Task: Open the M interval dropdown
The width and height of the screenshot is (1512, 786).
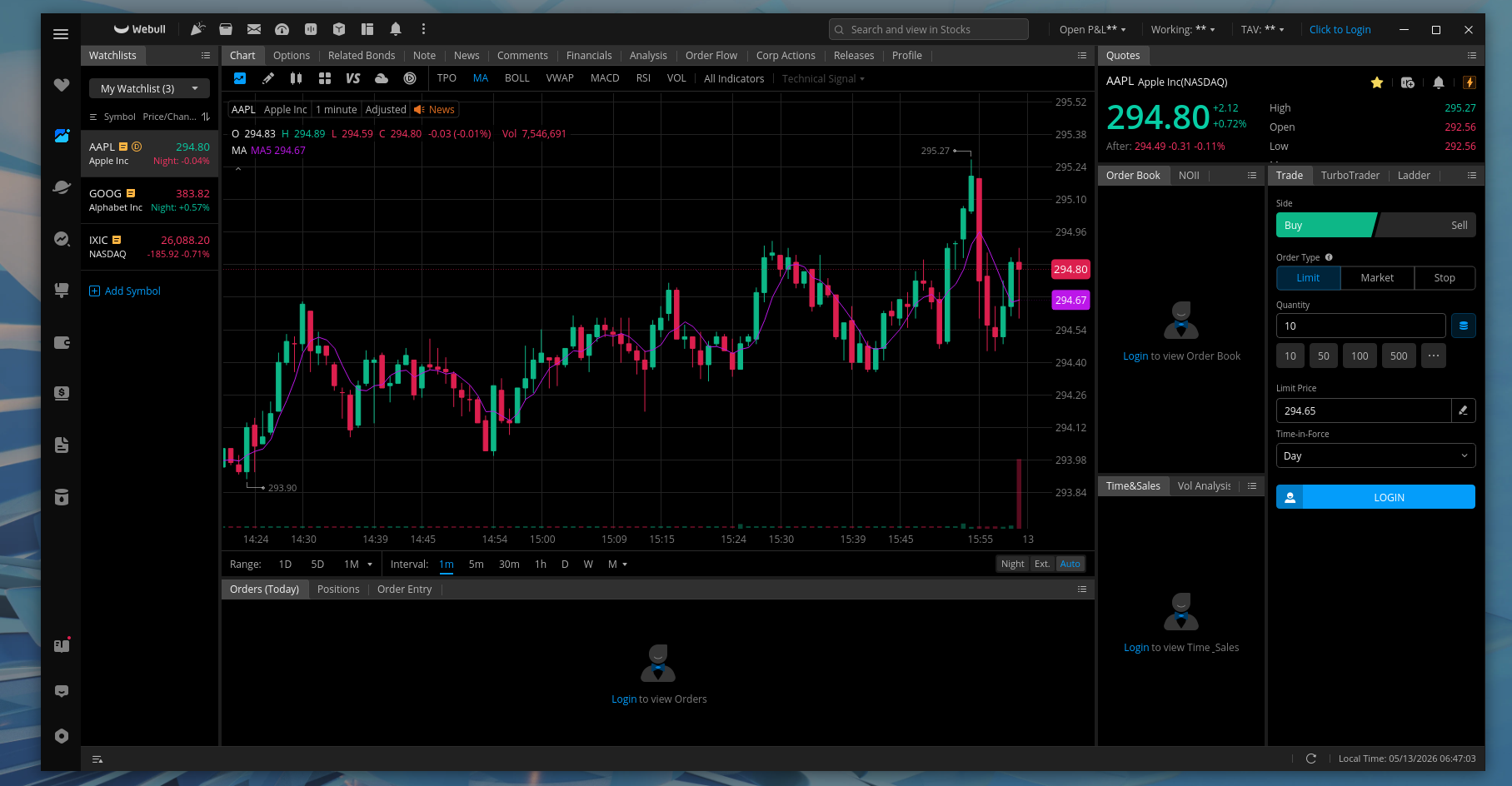Action: tap(617, 565)
